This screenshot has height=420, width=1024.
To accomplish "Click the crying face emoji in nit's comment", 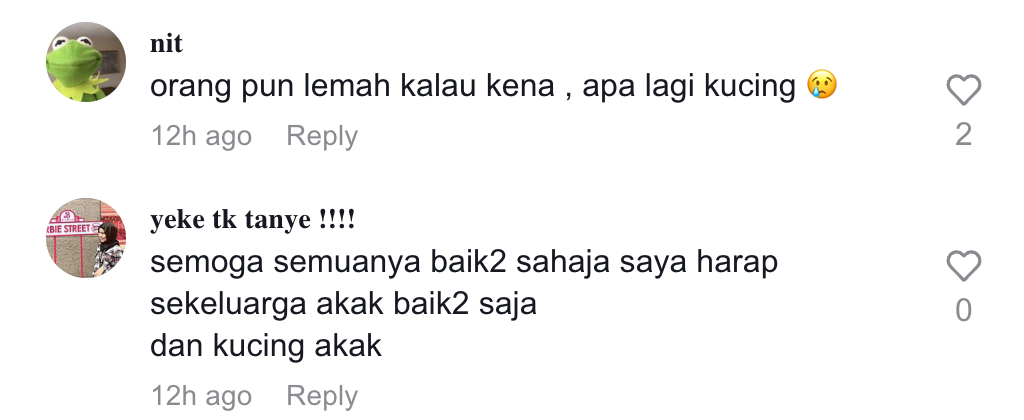I will tap(822, 86).
